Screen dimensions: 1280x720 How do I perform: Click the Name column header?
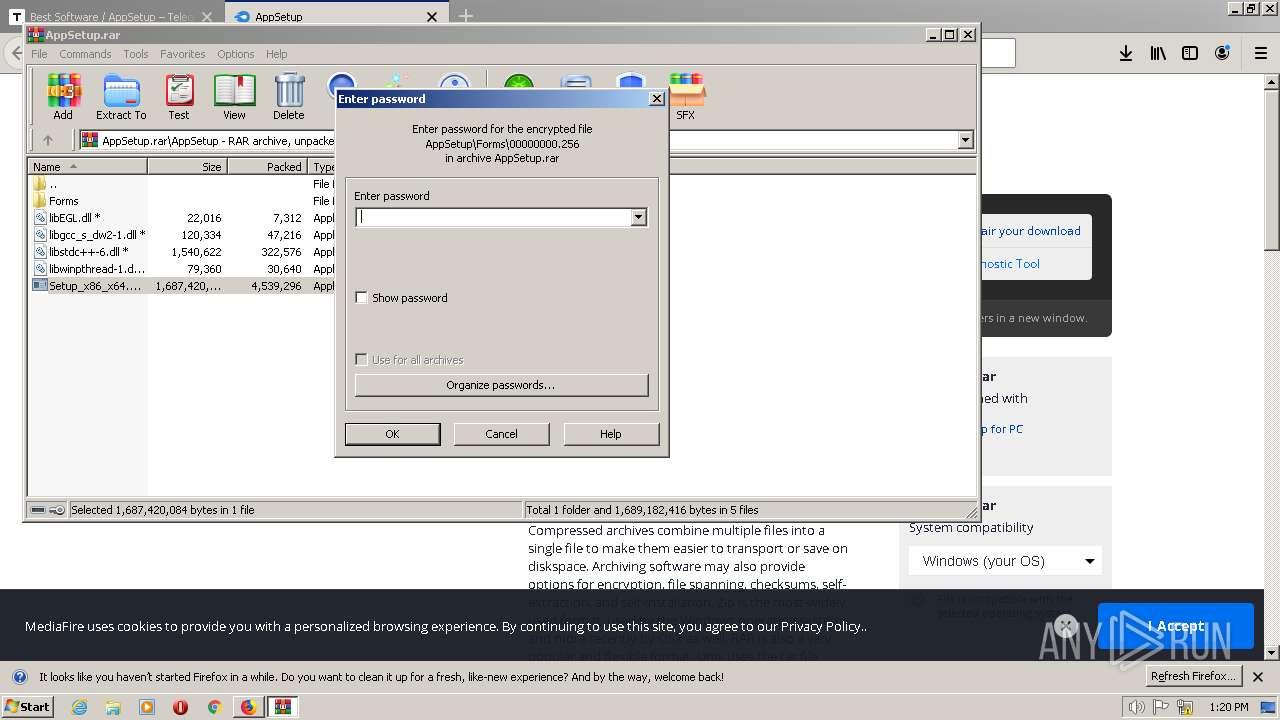point(88,167)
